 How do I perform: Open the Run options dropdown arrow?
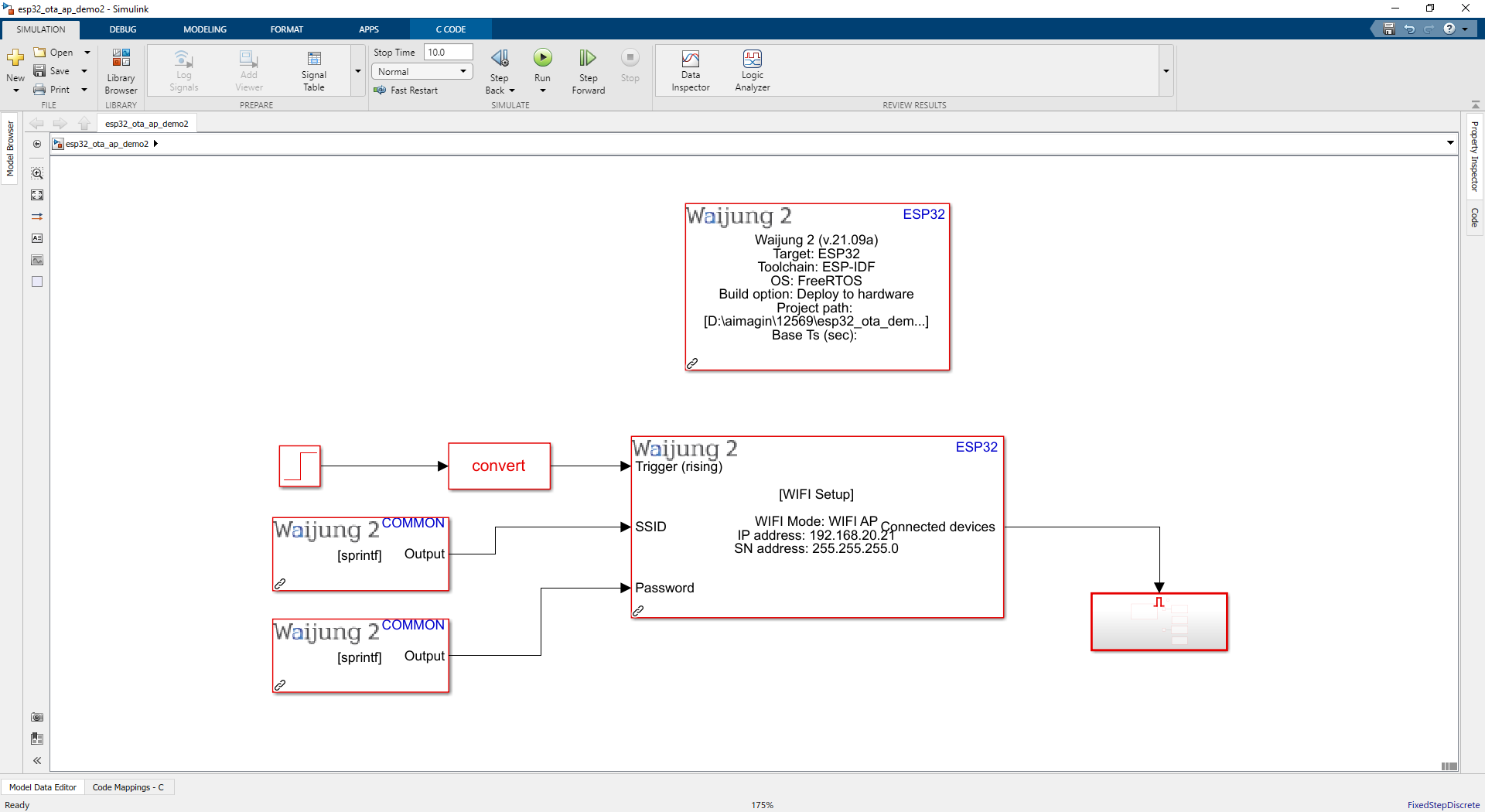click(543, 90)
